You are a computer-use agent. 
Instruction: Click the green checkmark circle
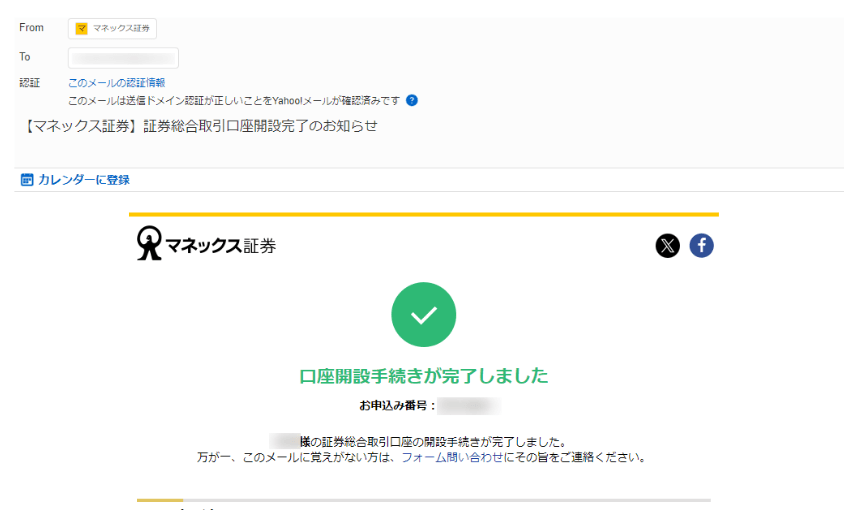[x=424, y=315]
